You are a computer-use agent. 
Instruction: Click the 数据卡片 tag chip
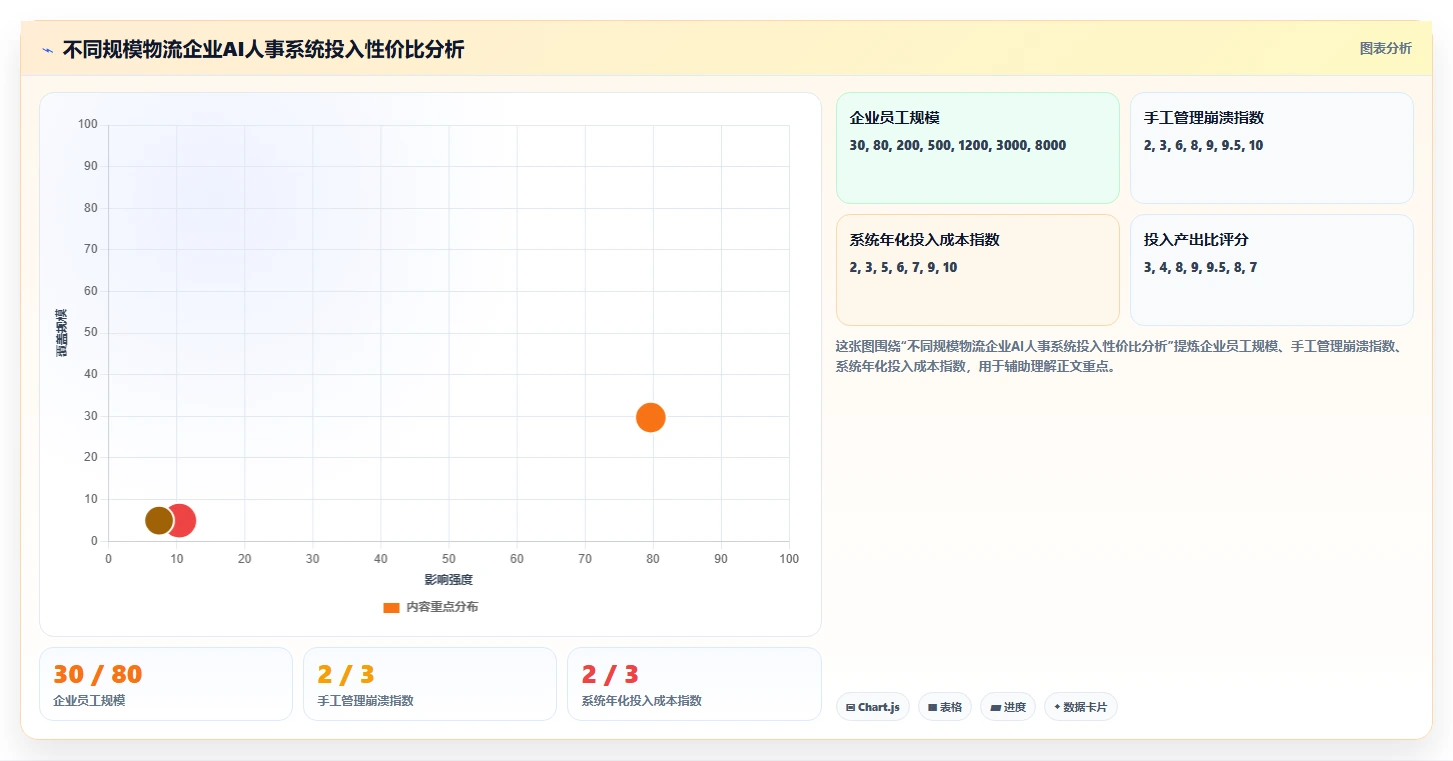(1080, 707)
